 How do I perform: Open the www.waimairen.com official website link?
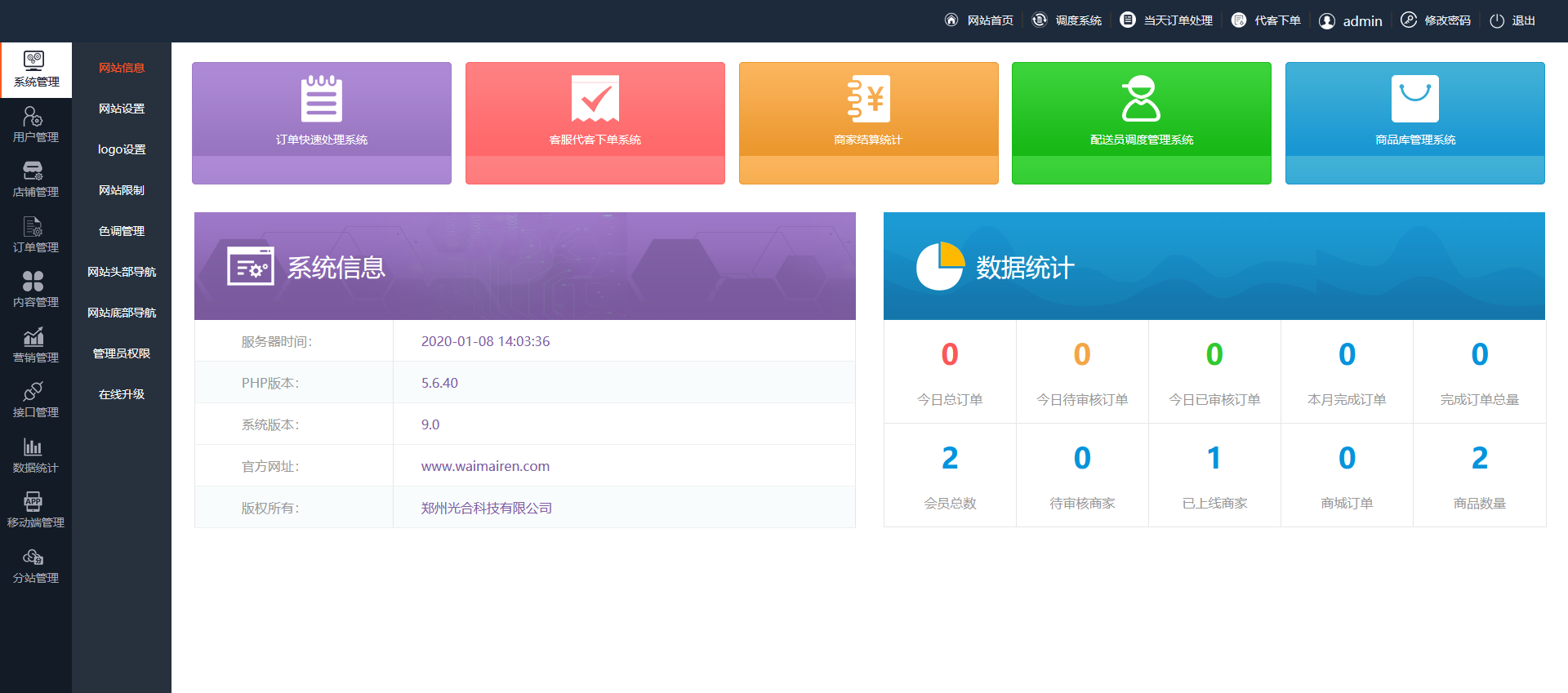(485, 466)
